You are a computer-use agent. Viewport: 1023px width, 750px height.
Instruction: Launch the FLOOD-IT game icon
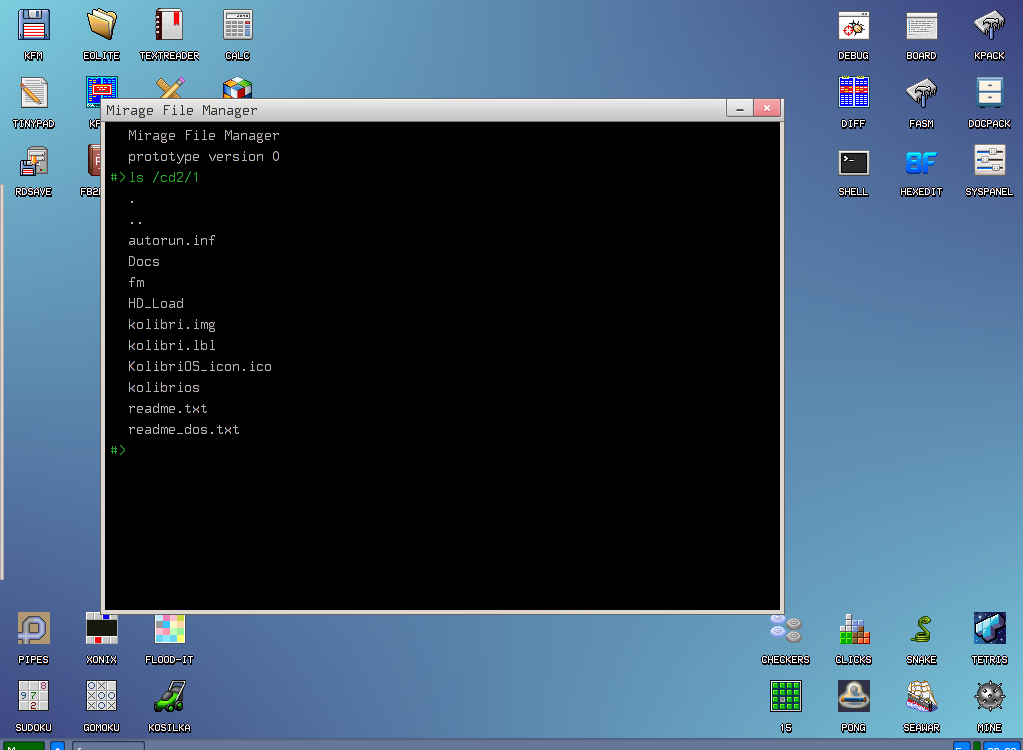click(169, 629)
